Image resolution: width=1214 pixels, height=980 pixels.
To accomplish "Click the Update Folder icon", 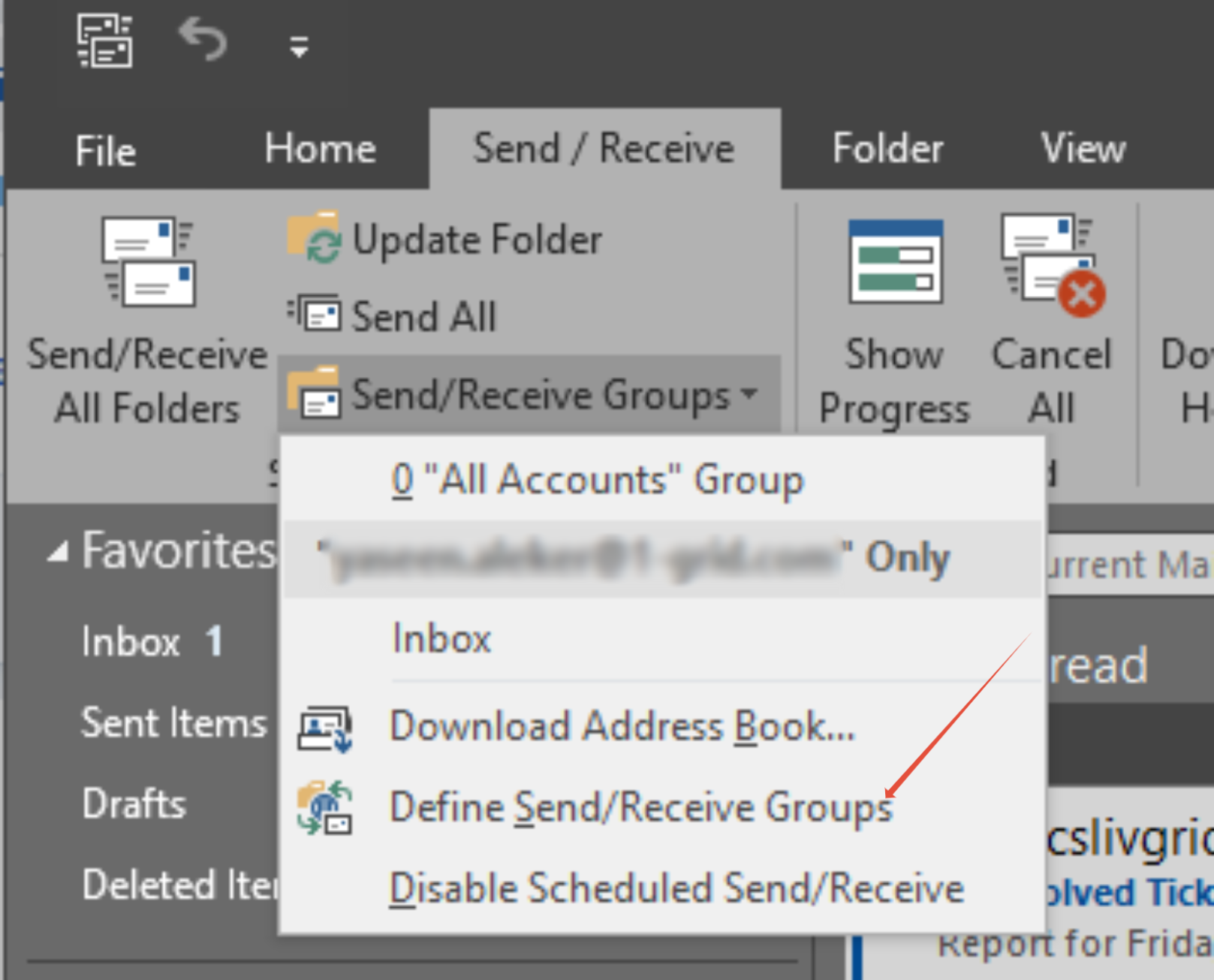I will 313,237.
